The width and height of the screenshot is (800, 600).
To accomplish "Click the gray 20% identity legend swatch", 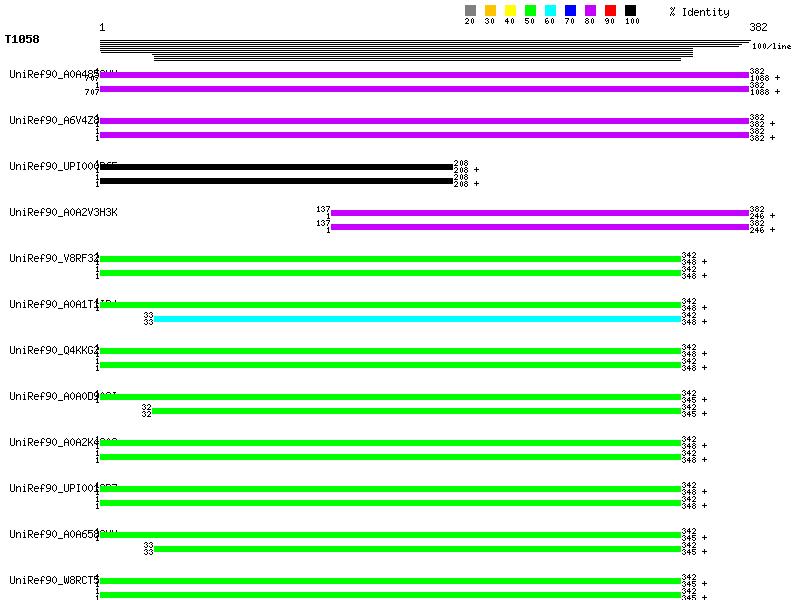I will point(470,11).
